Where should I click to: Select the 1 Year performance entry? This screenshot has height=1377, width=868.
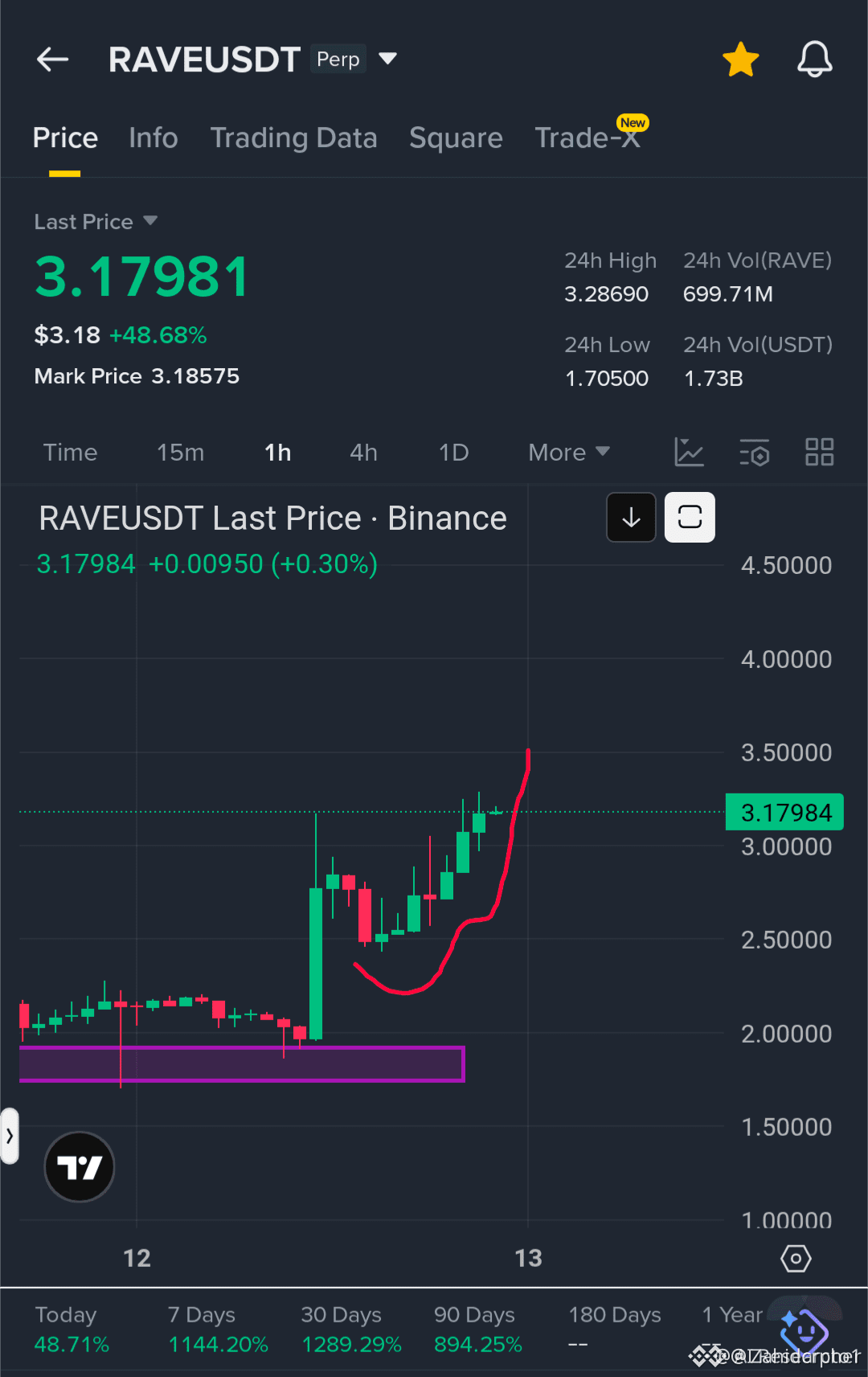pyautogui.click(x=732, y=1330)
